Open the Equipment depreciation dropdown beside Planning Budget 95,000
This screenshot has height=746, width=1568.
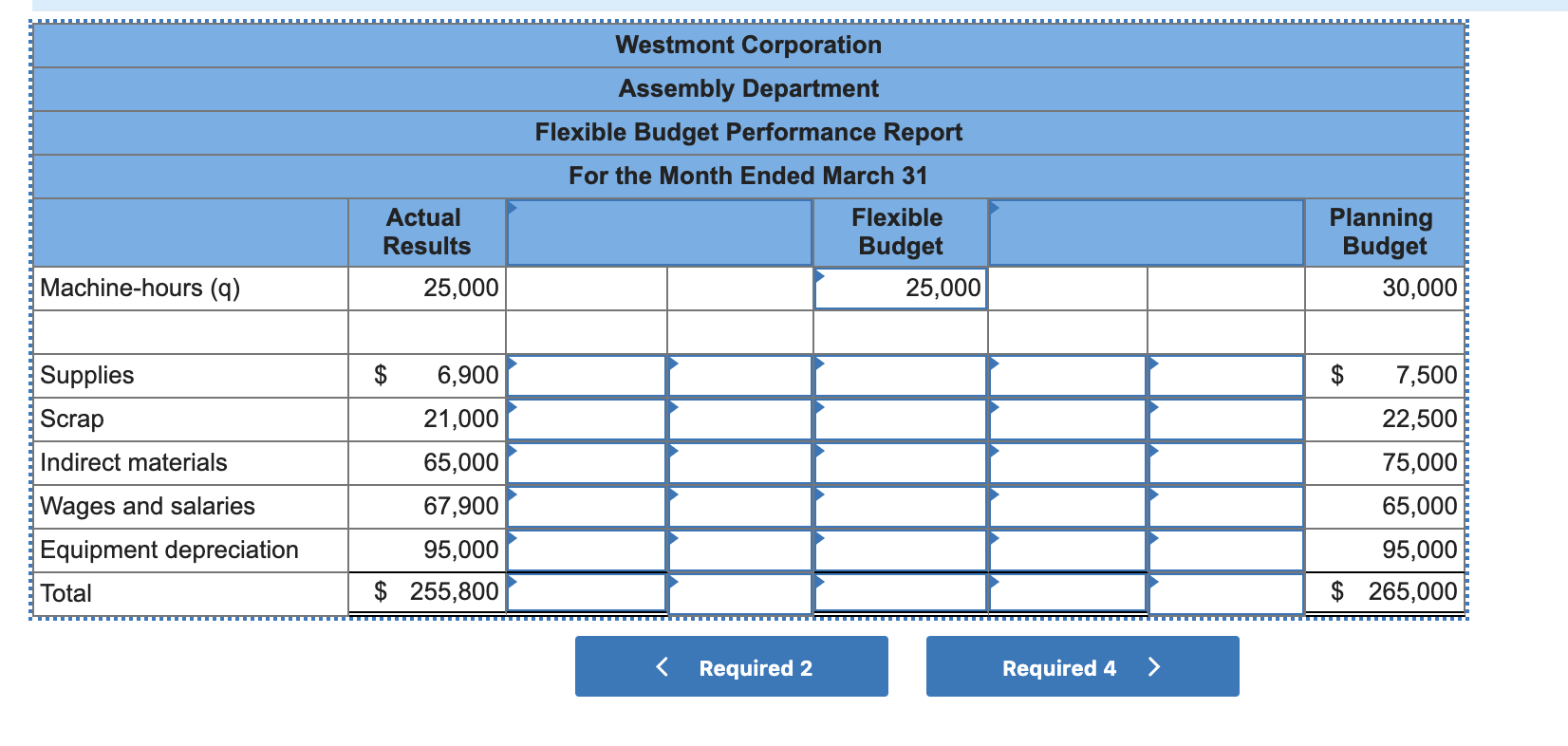(x=1226, y=550)
